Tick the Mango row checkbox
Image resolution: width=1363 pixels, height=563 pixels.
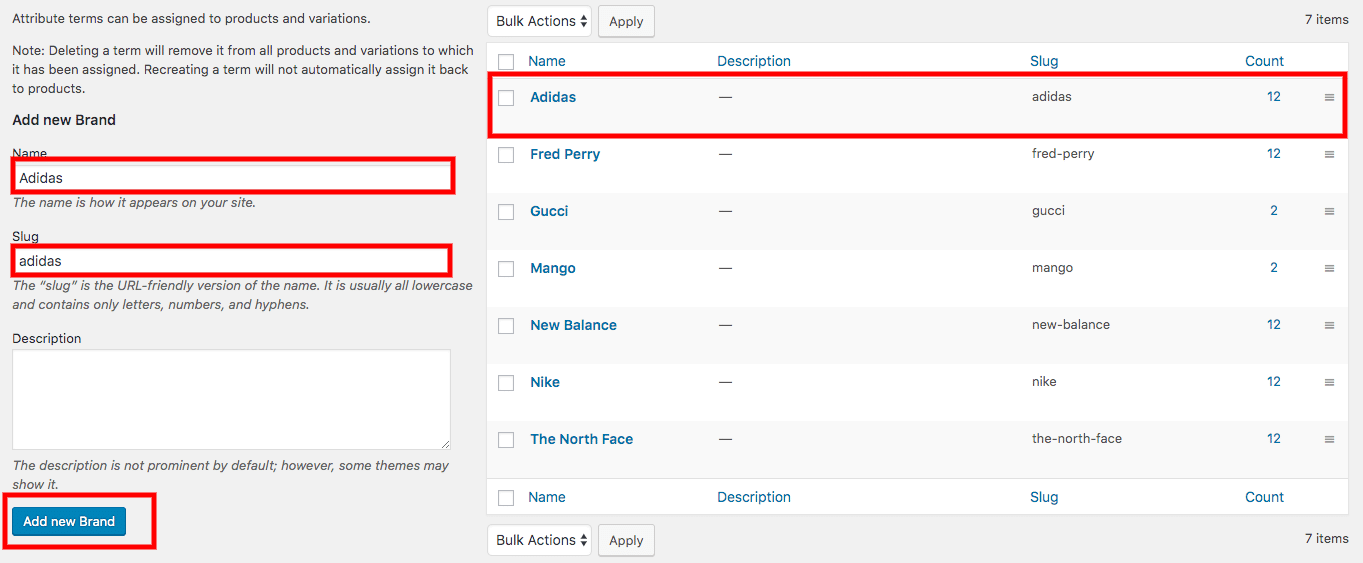(506, 269)
